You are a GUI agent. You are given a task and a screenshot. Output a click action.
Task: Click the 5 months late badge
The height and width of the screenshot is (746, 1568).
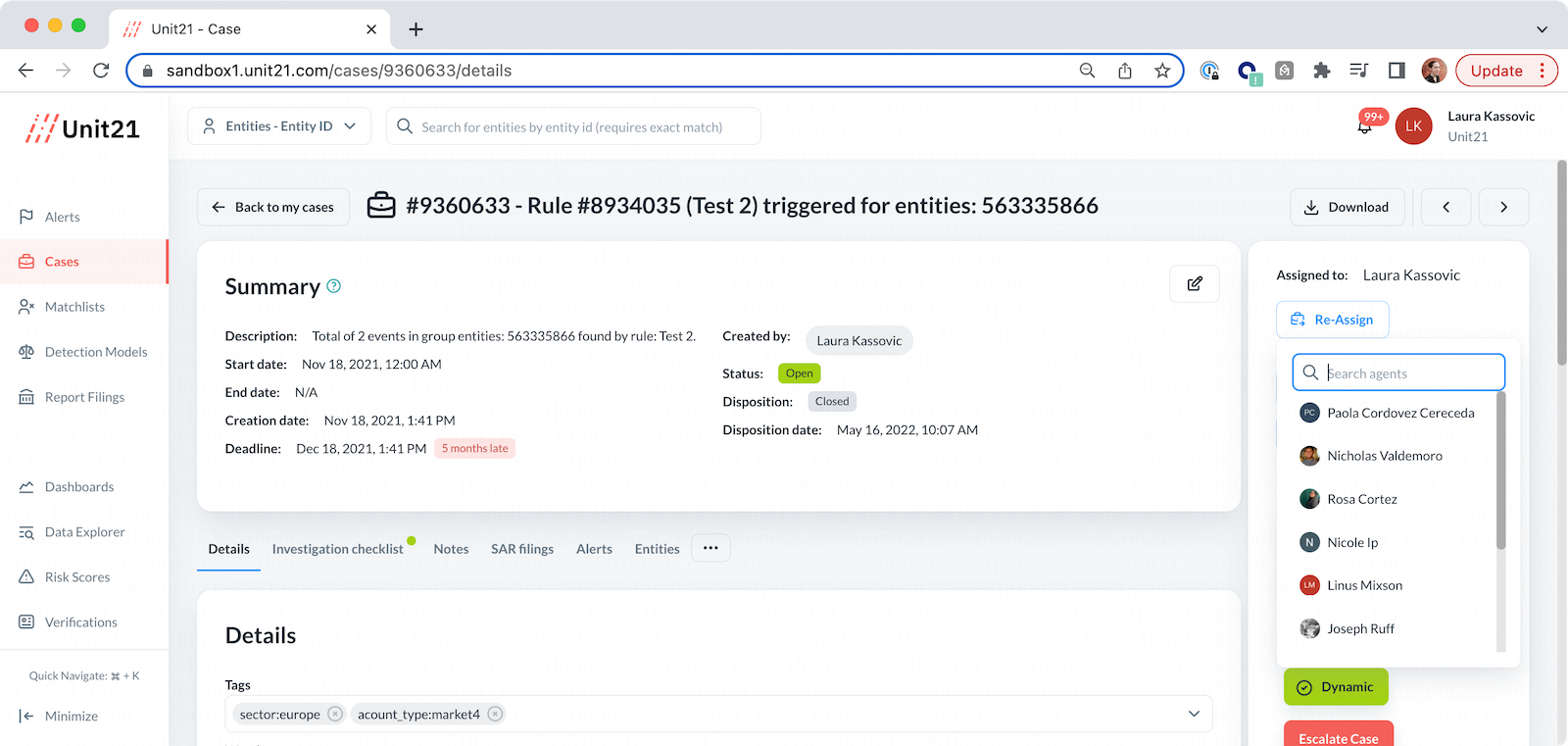pyautogui.click(x=474, y=448)
